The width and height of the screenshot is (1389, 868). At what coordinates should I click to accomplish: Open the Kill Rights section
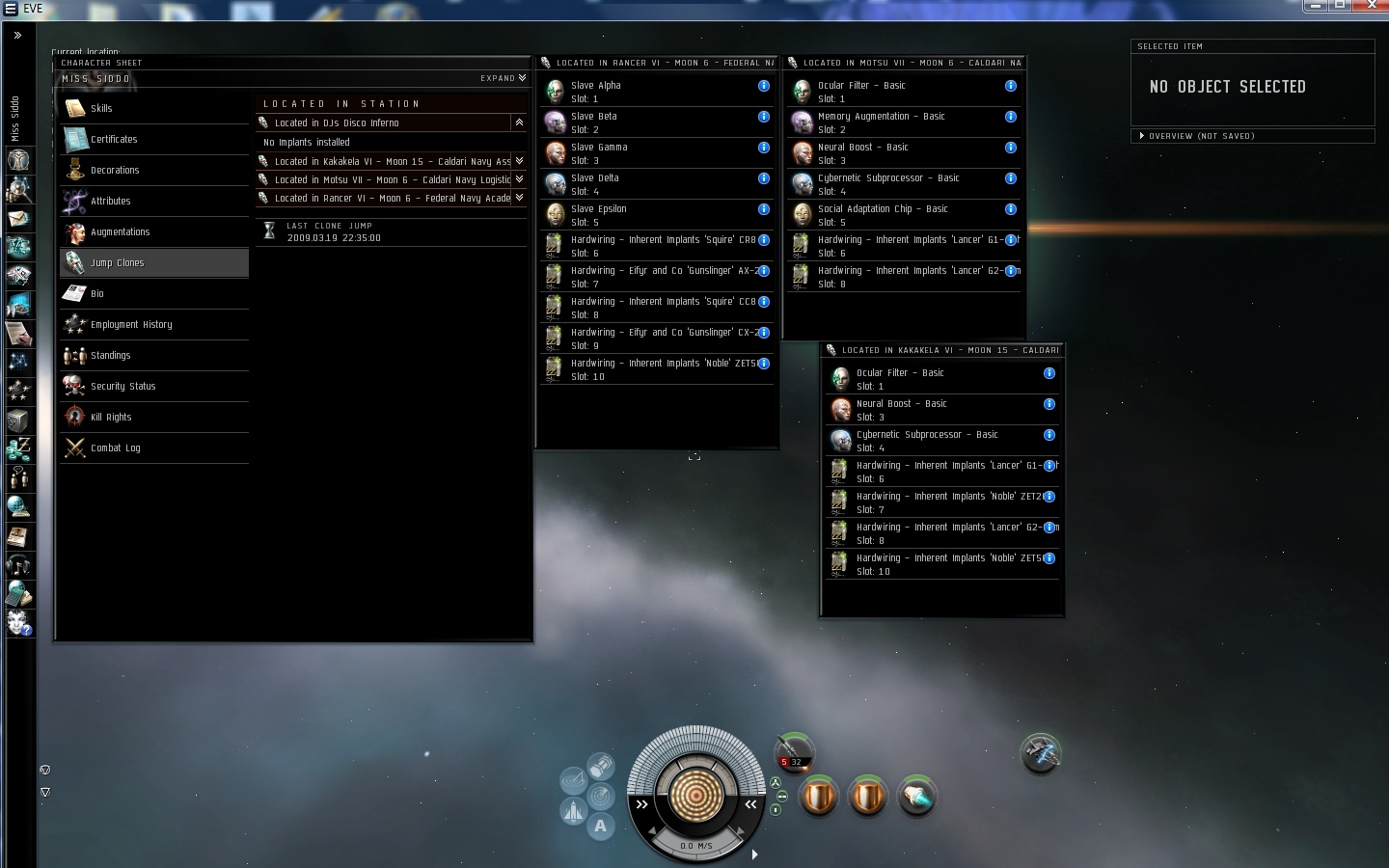[x=154, y=418]
